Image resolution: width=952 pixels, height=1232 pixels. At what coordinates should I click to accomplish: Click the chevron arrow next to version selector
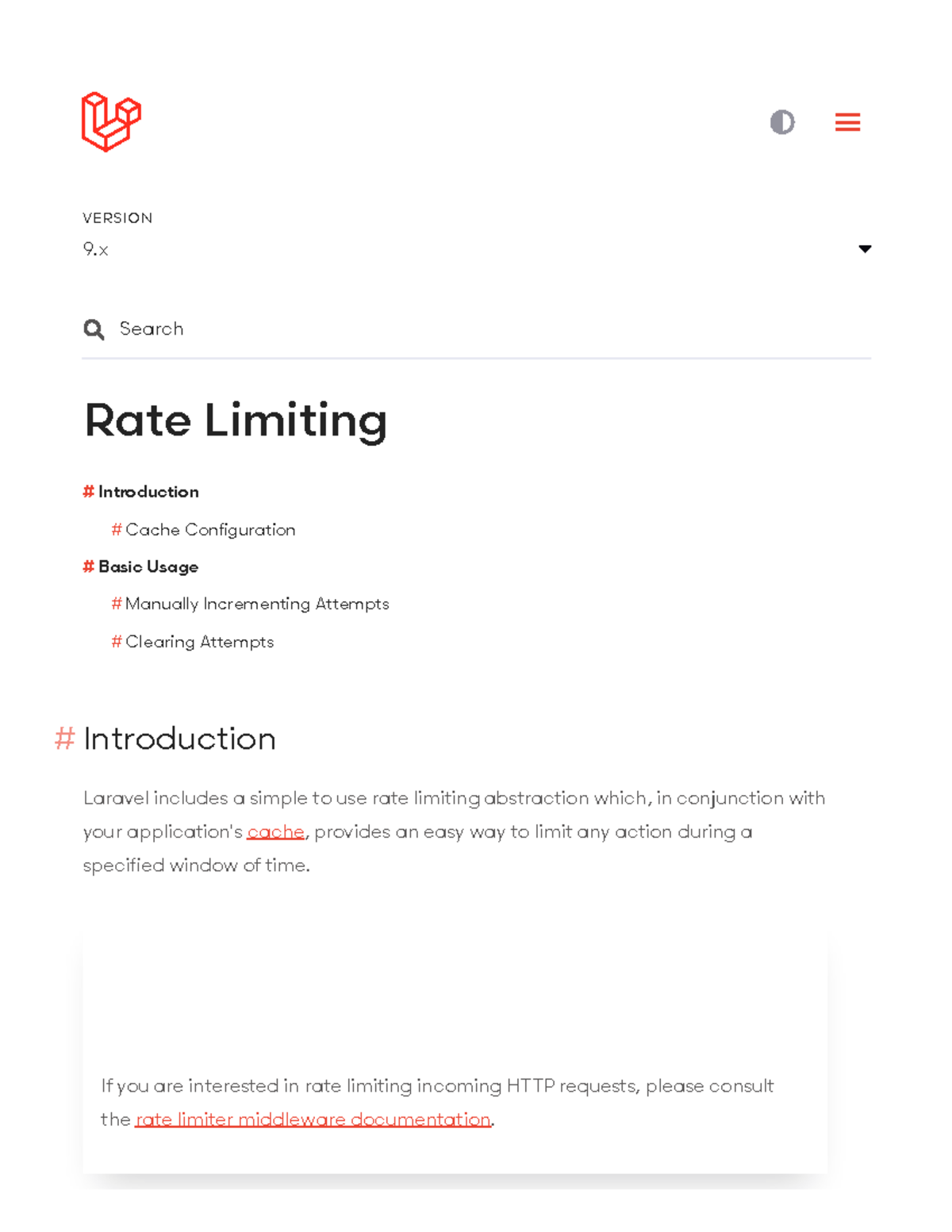865,249
